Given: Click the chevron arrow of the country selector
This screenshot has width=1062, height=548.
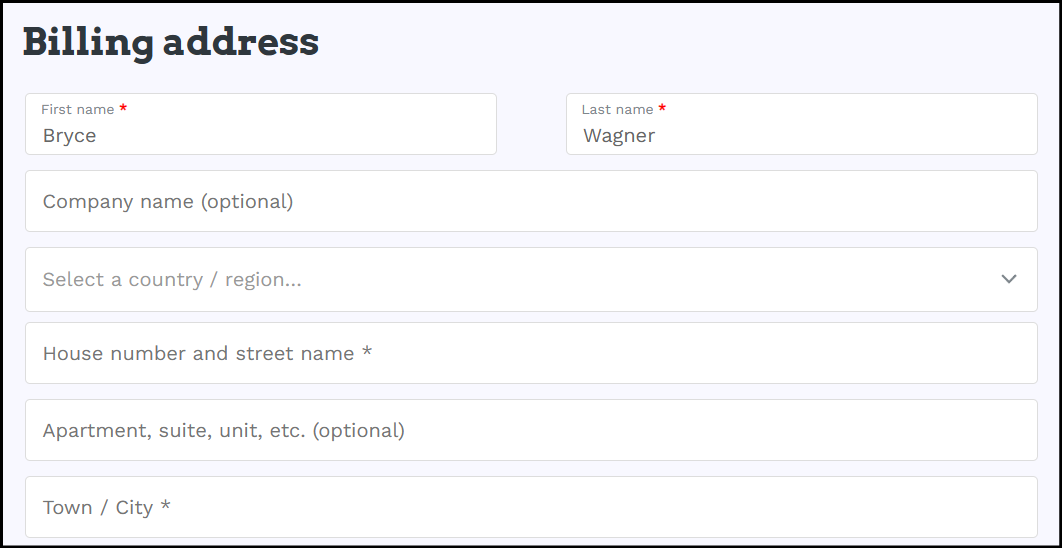Looking at the screenshot, I should point(1008,279).
